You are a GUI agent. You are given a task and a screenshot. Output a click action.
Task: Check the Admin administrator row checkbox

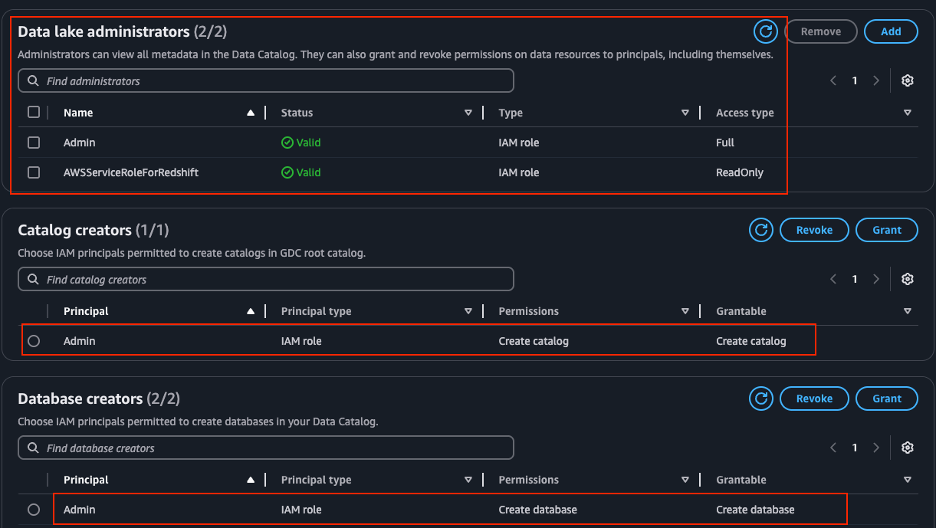pos(34,143)
